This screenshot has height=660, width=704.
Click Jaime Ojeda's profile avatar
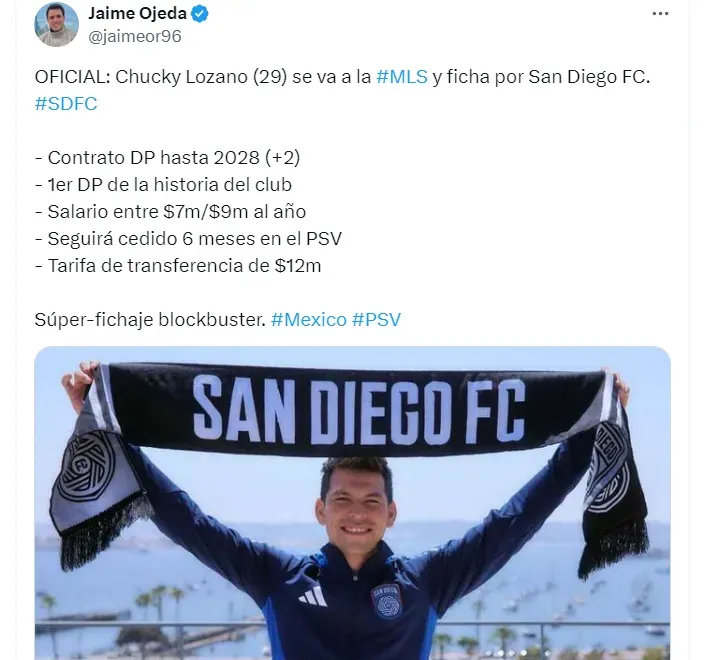57,25
